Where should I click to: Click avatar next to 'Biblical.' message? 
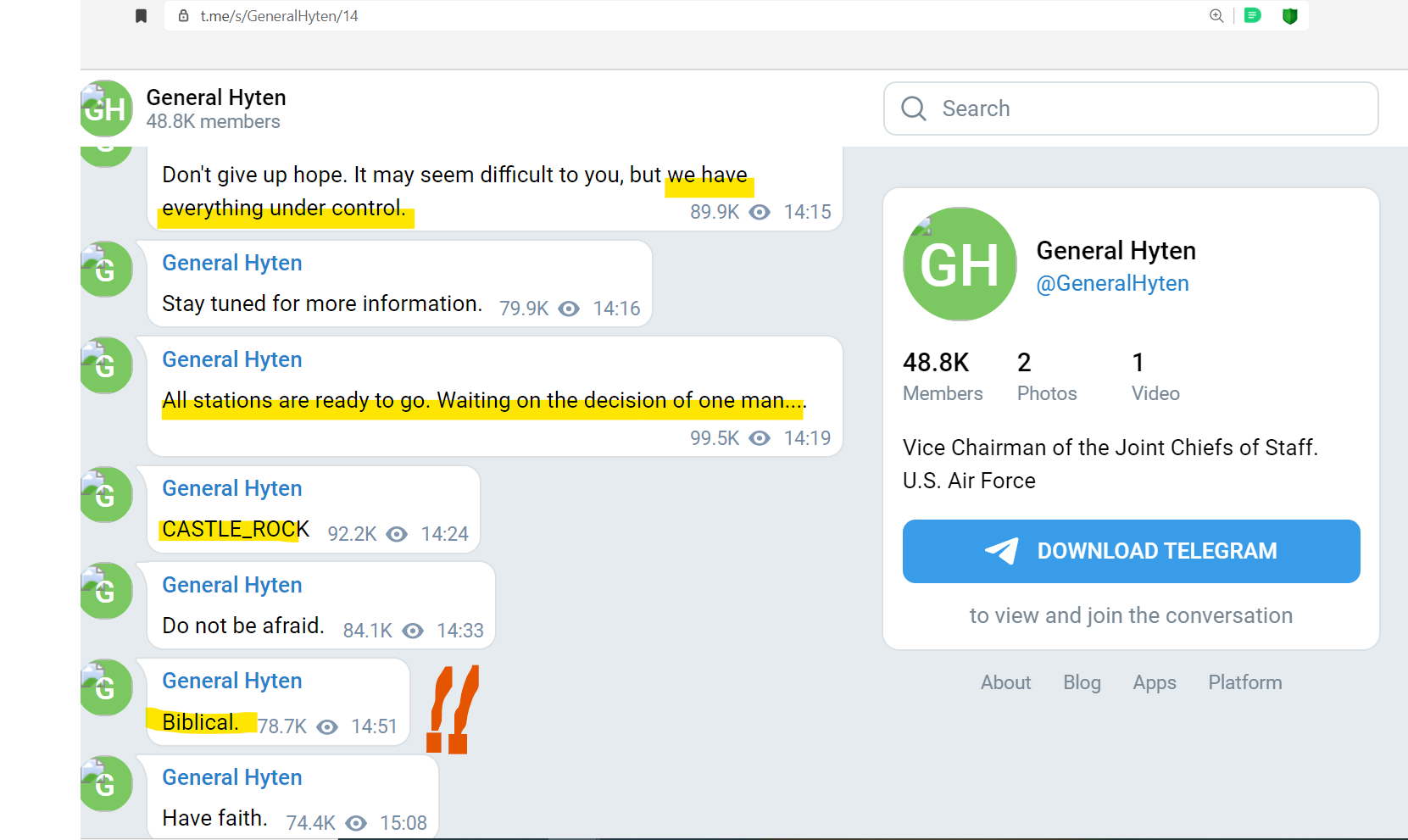tap(106, 687)
